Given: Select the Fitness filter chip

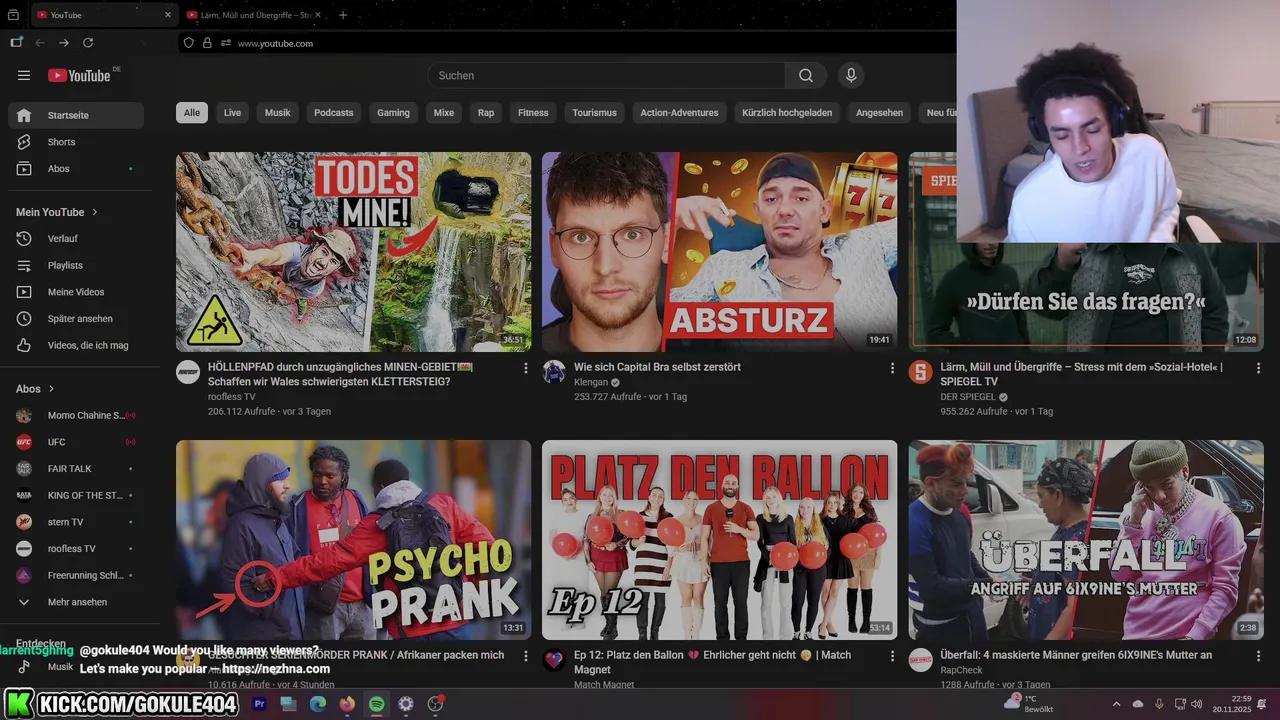Looking at the screenshot, I should point(533,113).
